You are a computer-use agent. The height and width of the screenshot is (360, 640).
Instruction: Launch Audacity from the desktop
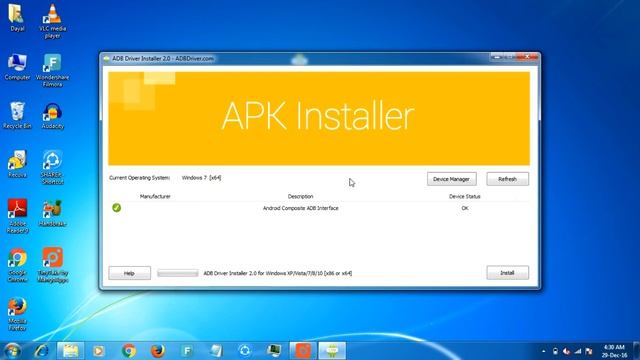(x=53, y=116)
